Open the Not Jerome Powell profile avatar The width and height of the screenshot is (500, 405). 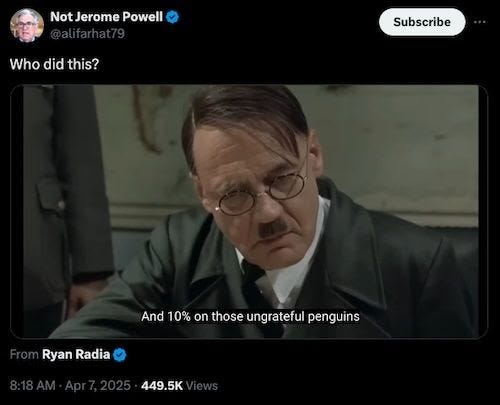[27, 25]
